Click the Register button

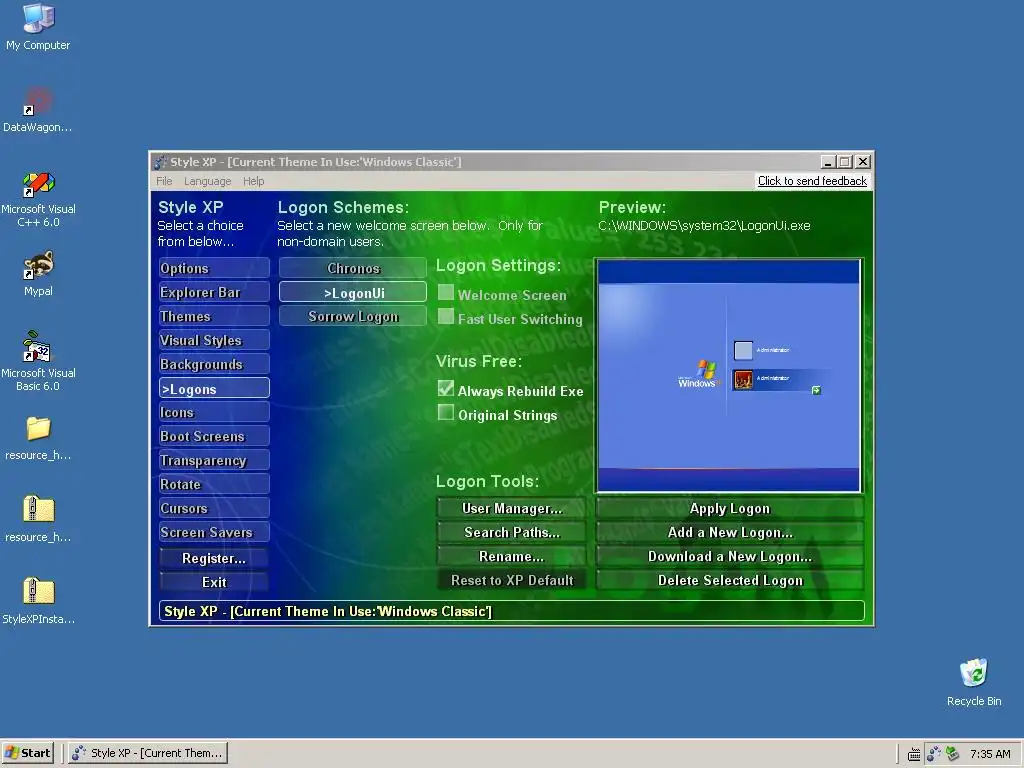tap(214, 558)
